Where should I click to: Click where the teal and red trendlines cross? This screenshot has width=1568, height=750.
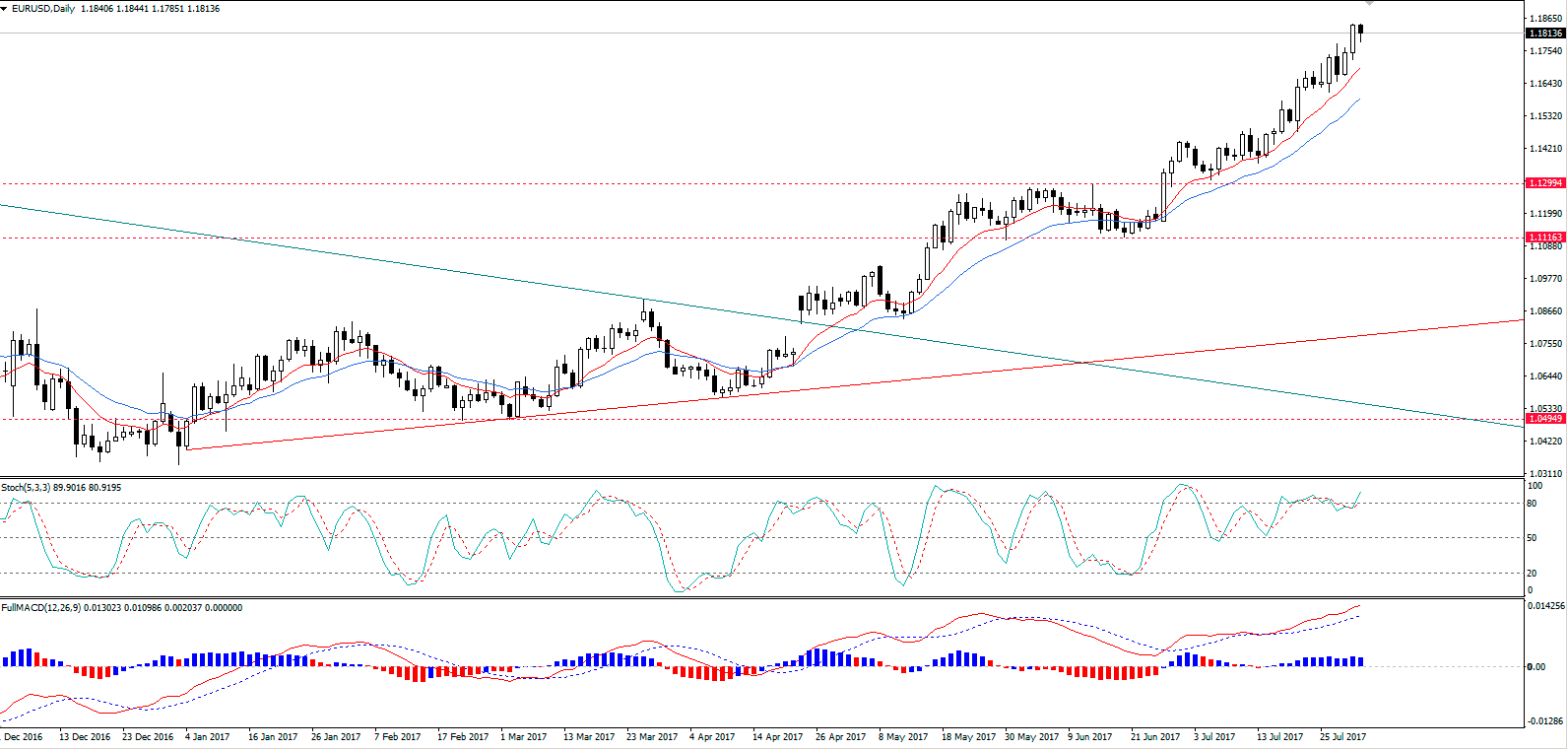point(1081,363)
